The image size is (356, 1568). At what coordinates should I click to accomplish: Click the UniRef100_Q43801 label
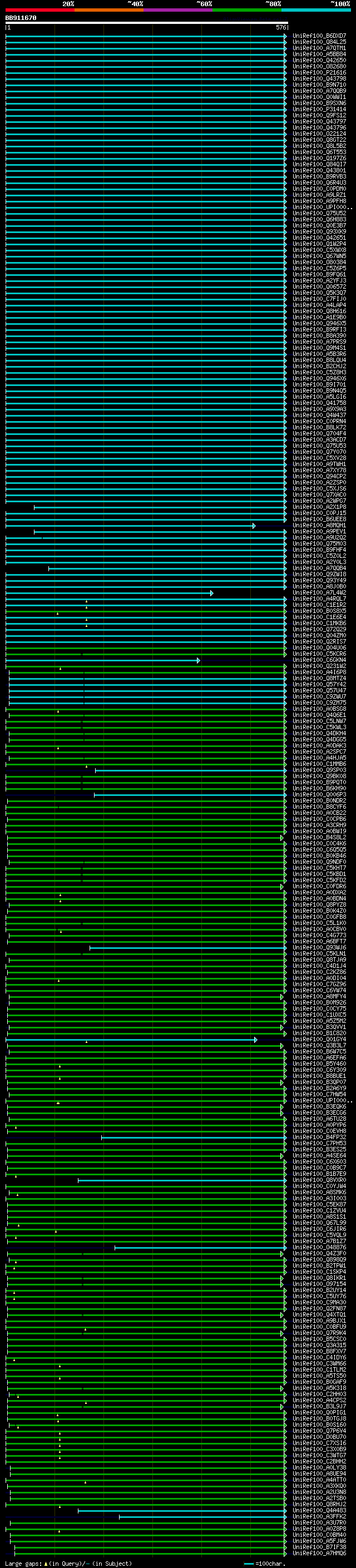coord(319,171)
